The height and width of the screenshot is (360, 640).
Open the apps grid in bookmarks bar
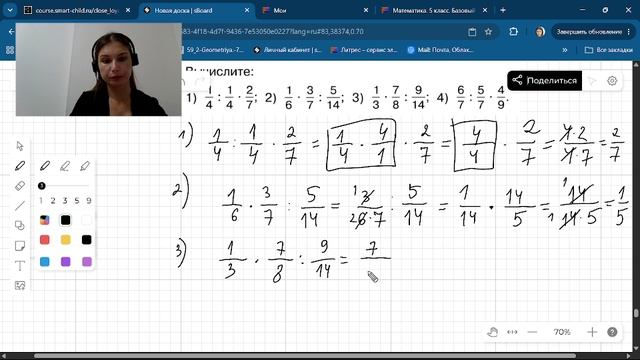pyautogui.click(x=10, y=50)
